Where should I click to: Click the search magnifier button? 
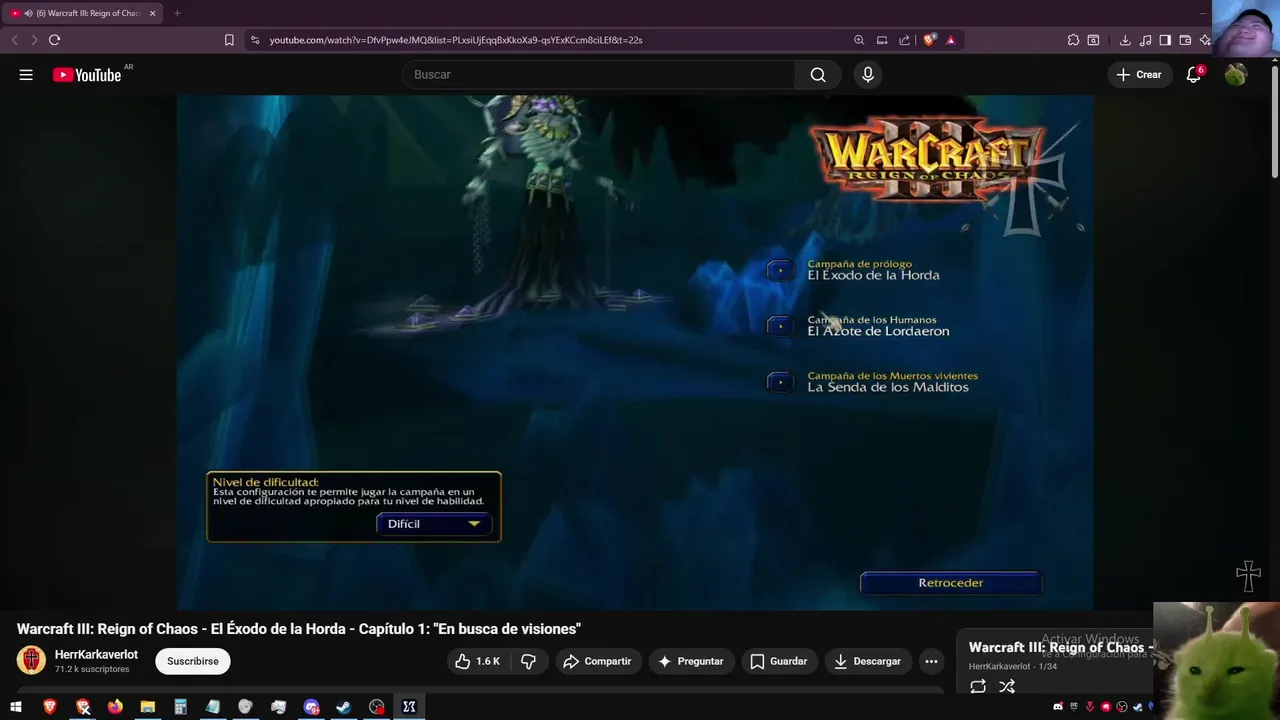[818, 75]
